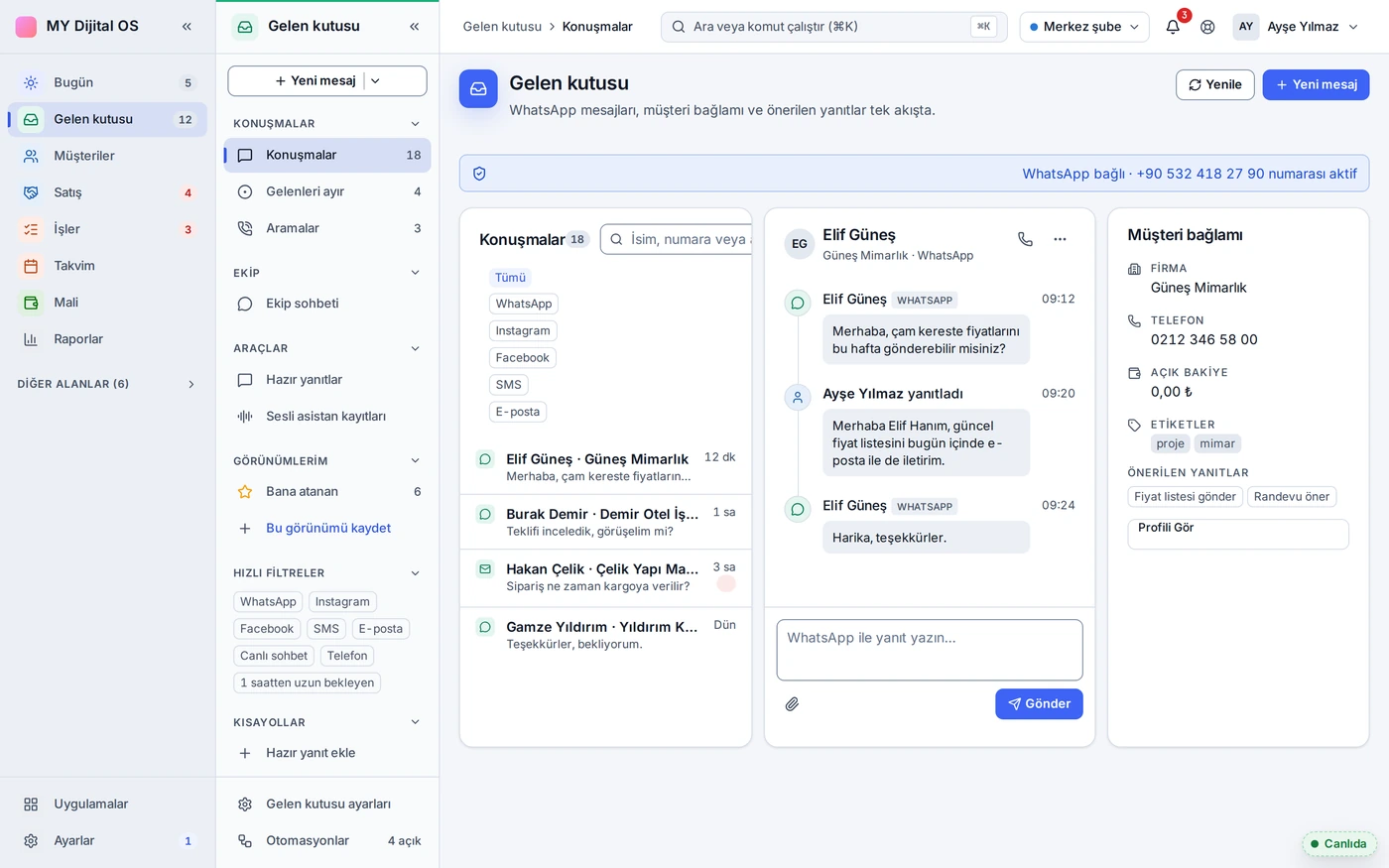The height and width of the screenshot is (868, 1389).
Task: Toggle the Canlı sohbet quick filter
Action: [274, 656]
